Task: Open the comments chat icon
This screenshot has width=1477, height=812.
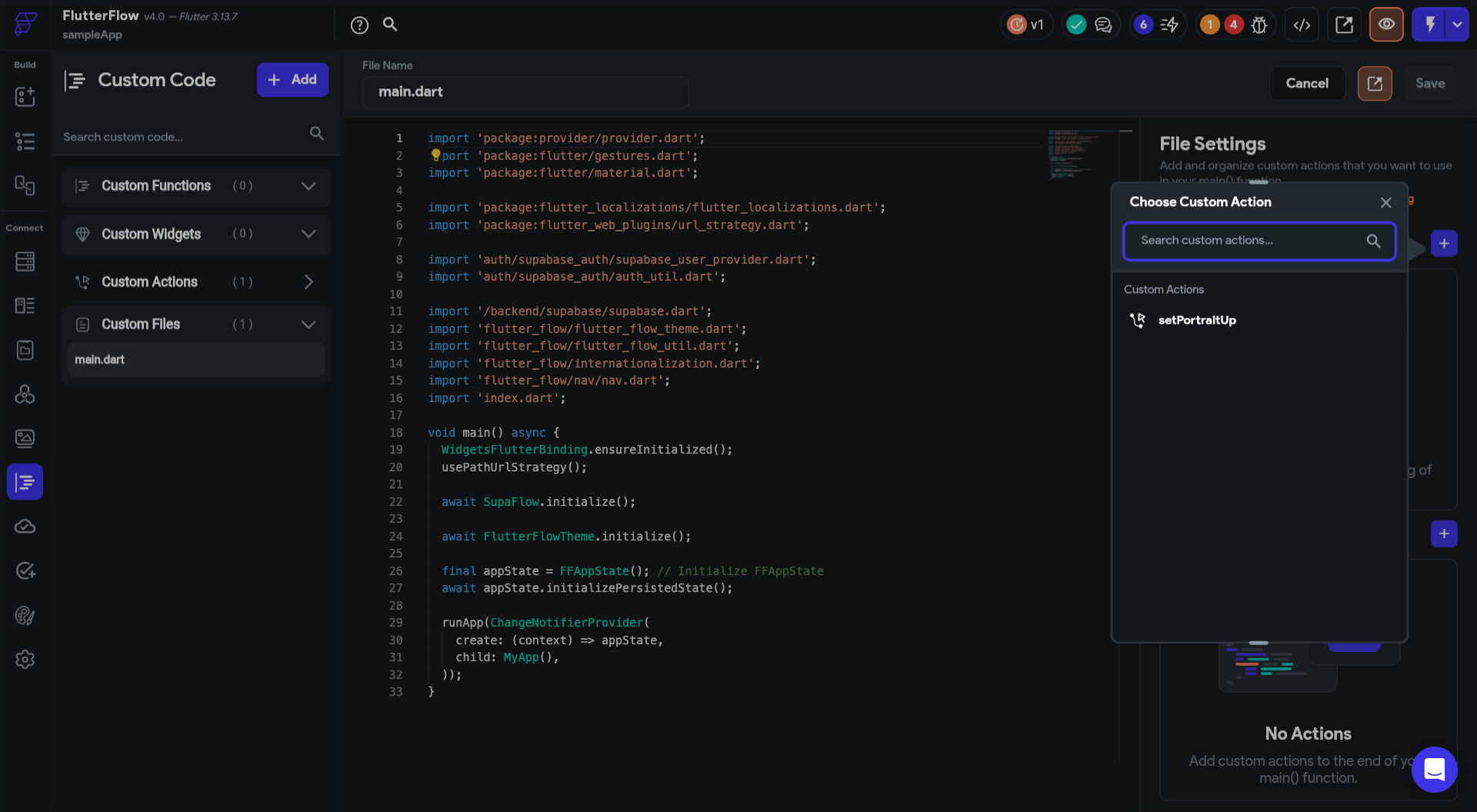Action: pos(1103,25)
